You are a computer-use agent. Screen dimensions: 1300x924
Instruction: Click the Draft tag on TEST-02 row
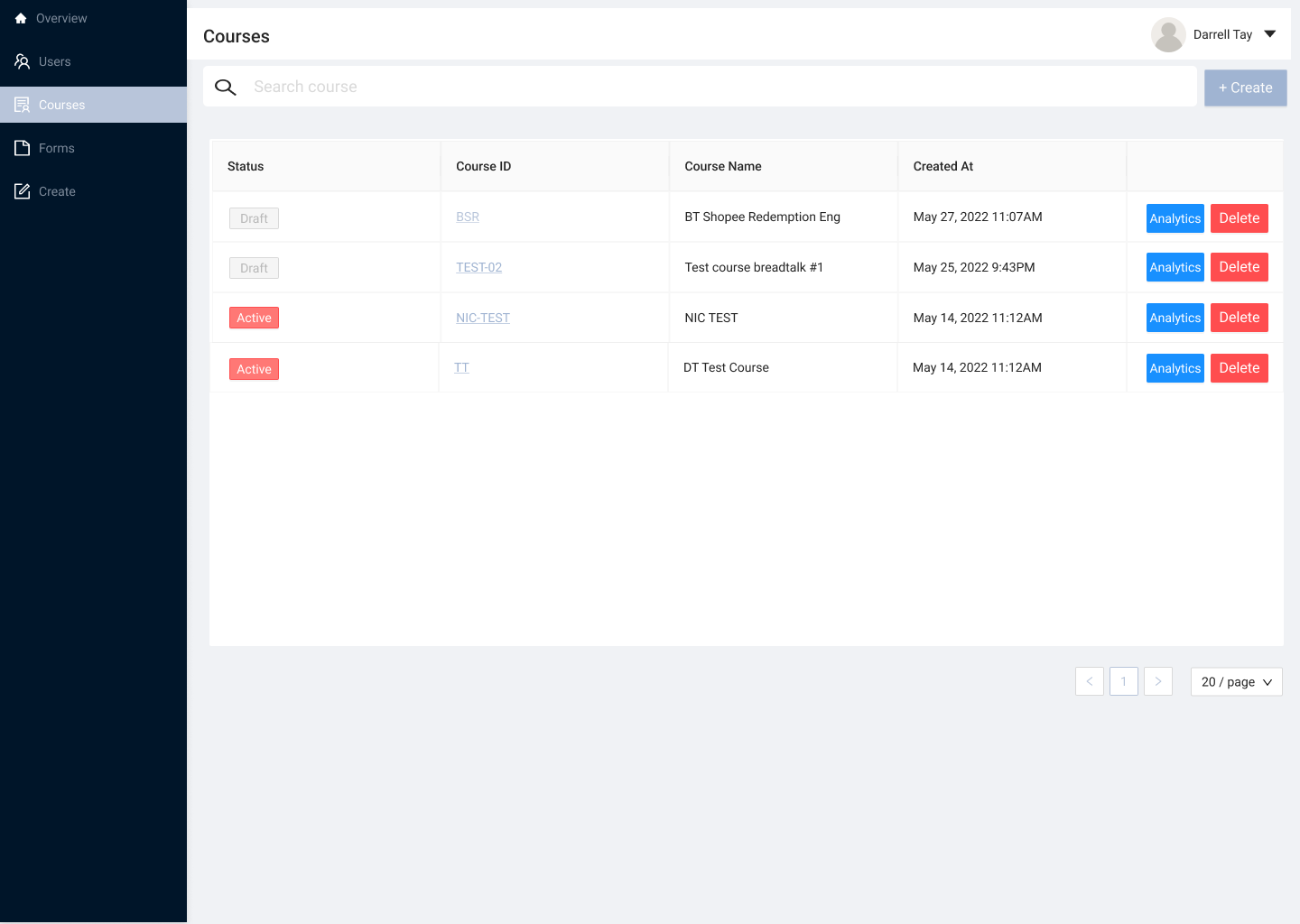(254, 268)
